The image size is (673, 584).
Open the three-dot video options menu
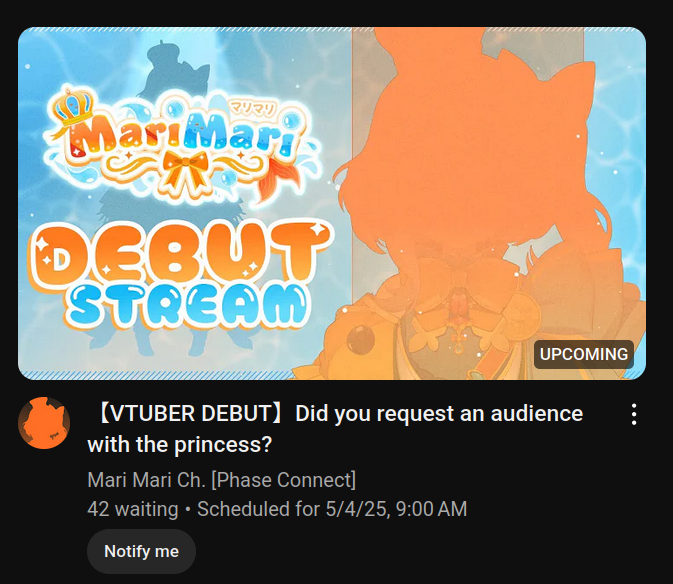(634, 414)
